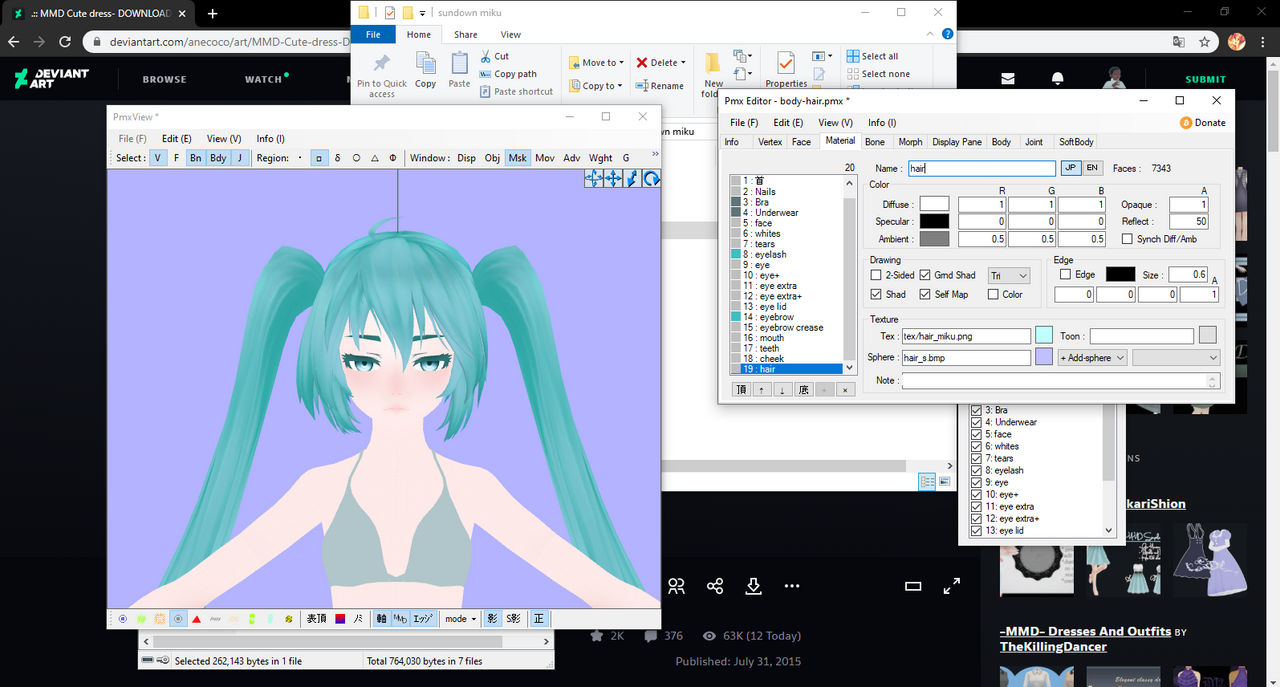Click the red-blue gradient square icon
This screenshot has height=687, width=1280.
tap(340, 619)
